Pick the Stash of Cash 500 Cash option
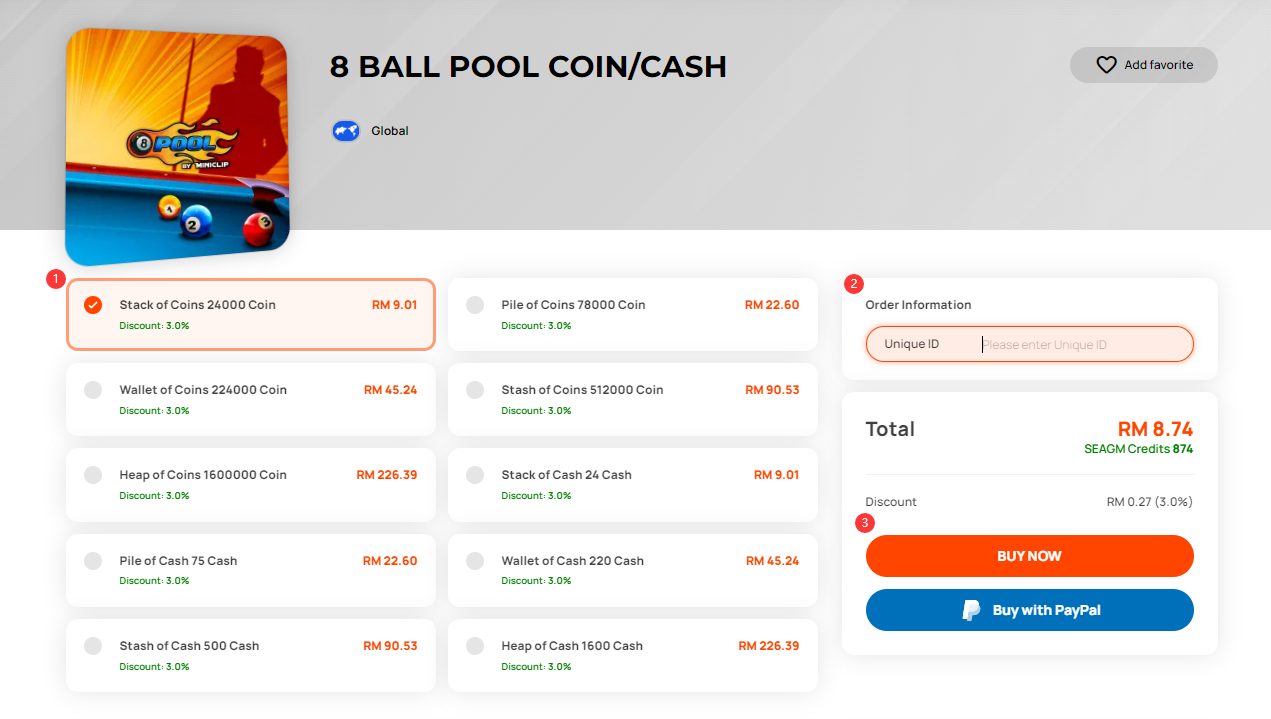The width and height of the screenshot is (1271, 719). coord(250,655)
